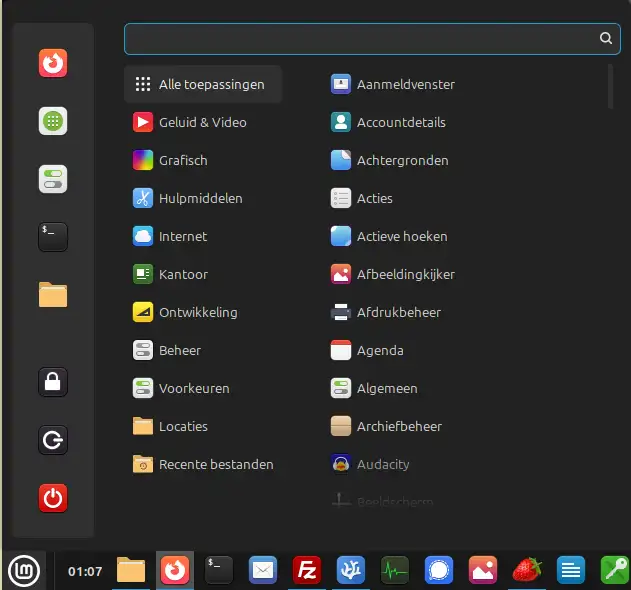
Task: Launch Afbeeldingkijker image viewer
Action: click(405, 274)
